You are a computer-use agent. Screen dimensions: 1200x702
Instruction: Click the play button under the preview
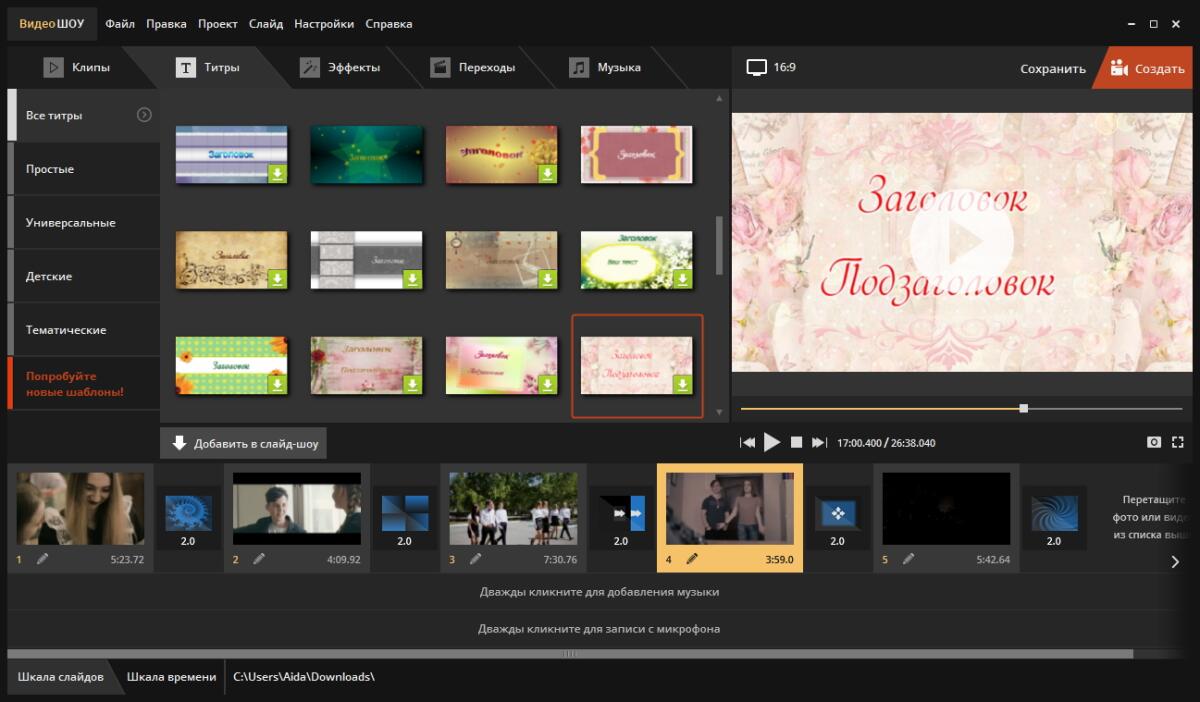point(772,442)
